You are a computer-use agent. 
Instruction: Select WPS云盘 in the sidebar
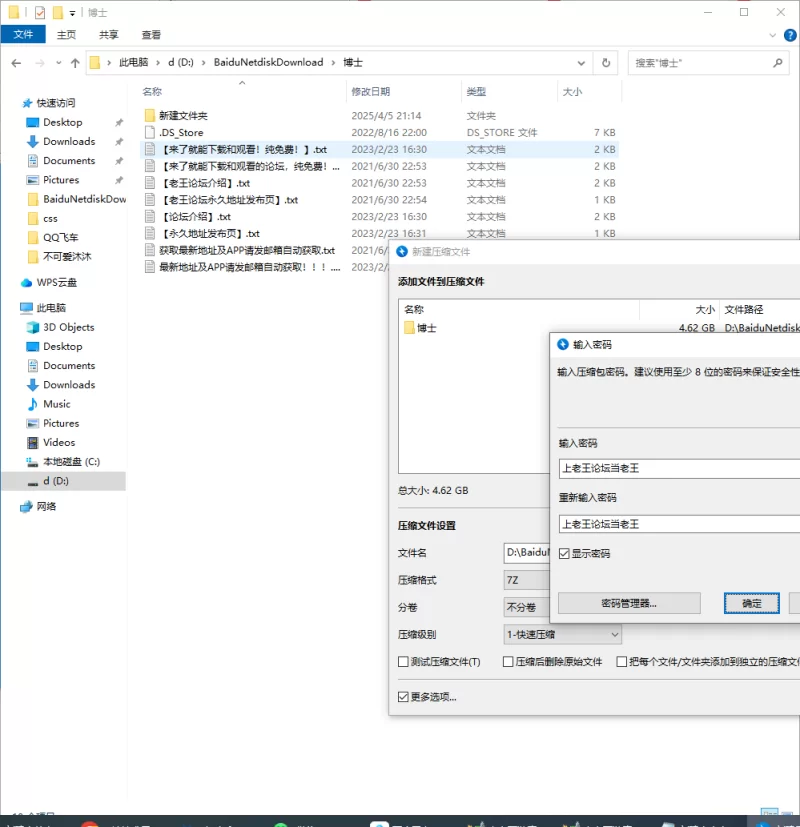click(56, 282)
